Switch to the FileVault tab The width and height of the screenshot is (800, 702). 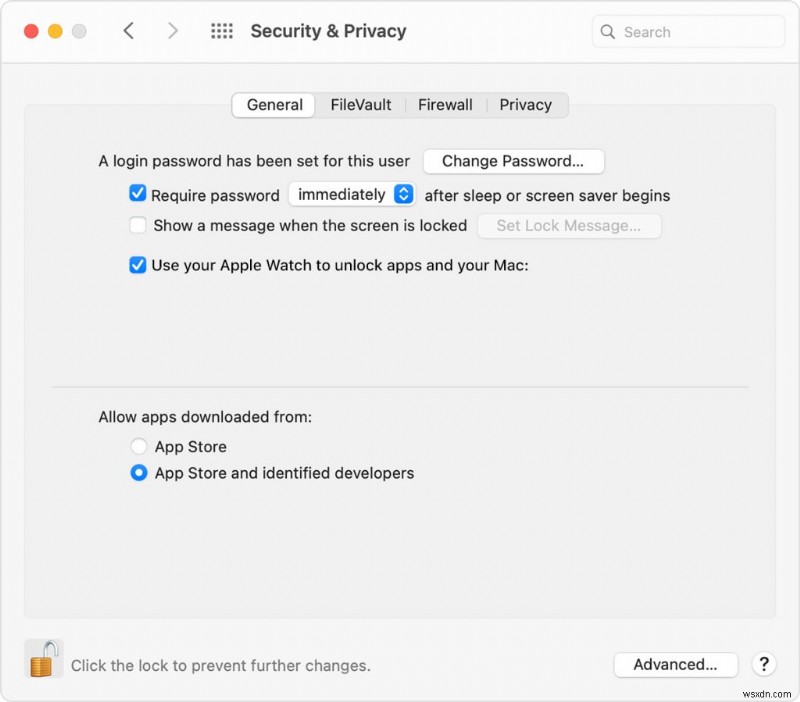pos(360,104)
